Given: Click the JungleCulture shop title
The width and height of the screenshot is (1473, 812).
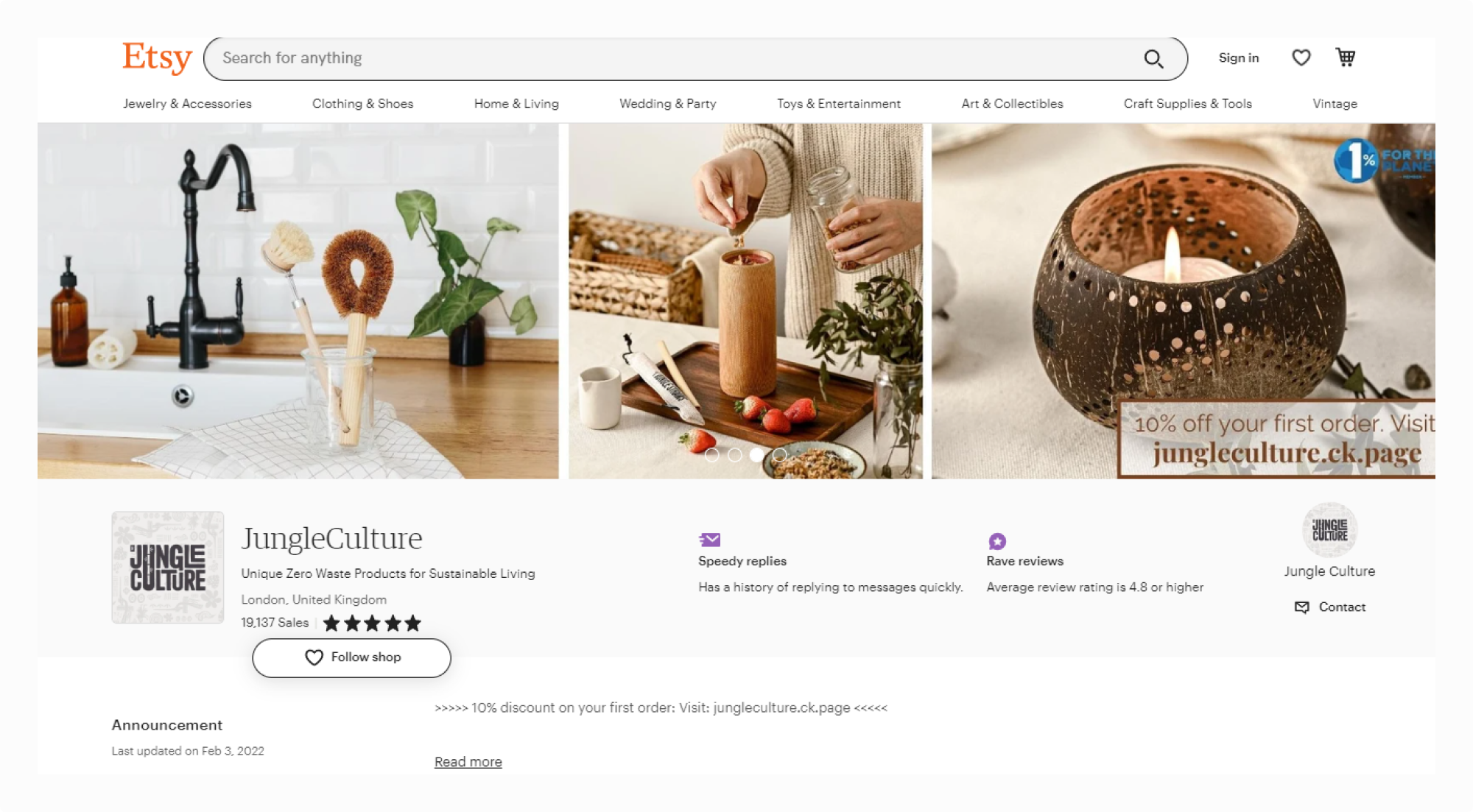Looking at the screenshot, I should tap(332, 538).
